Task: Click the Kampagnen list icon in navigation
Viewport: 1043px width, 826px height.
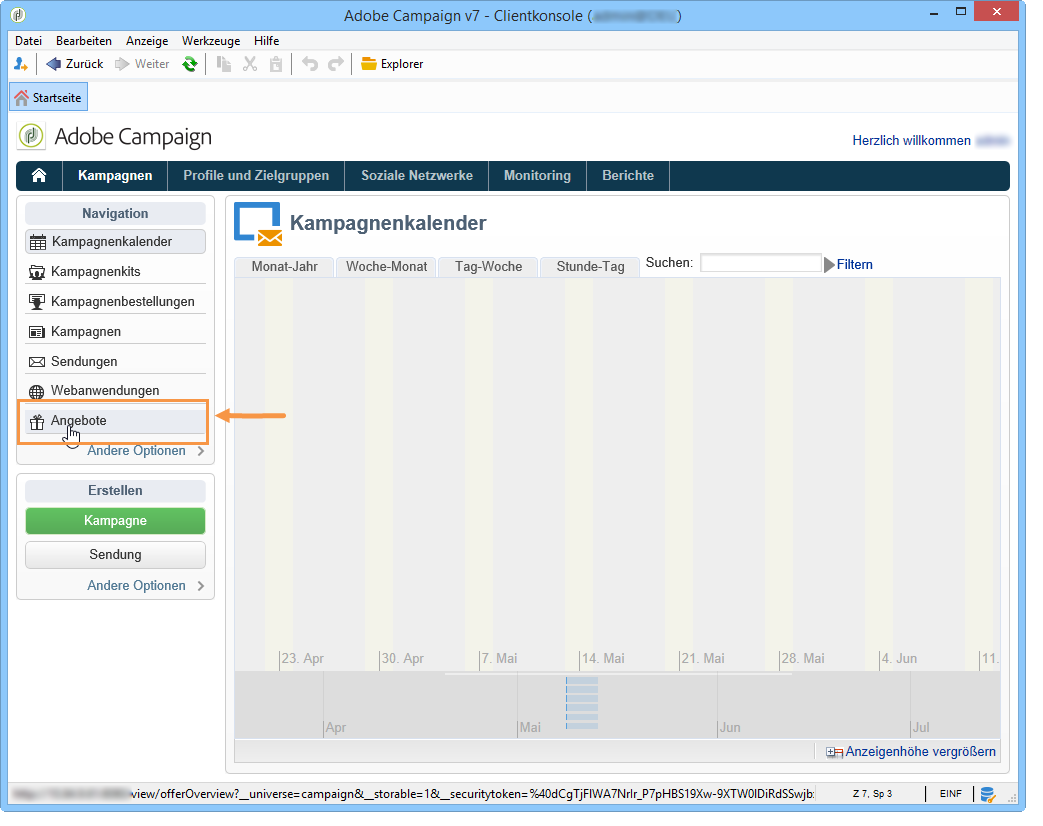Action: pos(37,332)
